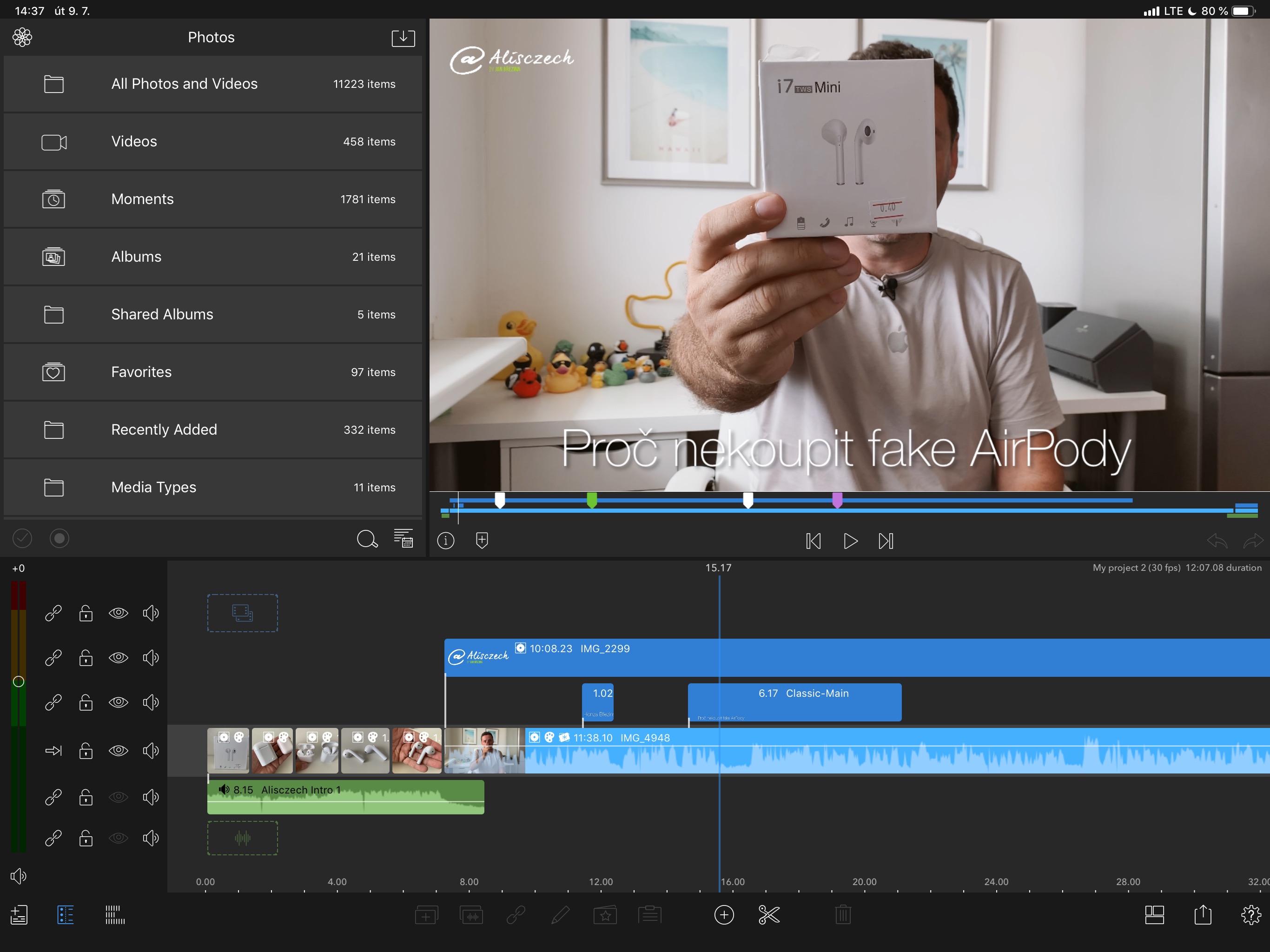Tap the empty video clip placeholder on top track
The height and width of the screenshot is (952, 1270).
tap(242, 613)
